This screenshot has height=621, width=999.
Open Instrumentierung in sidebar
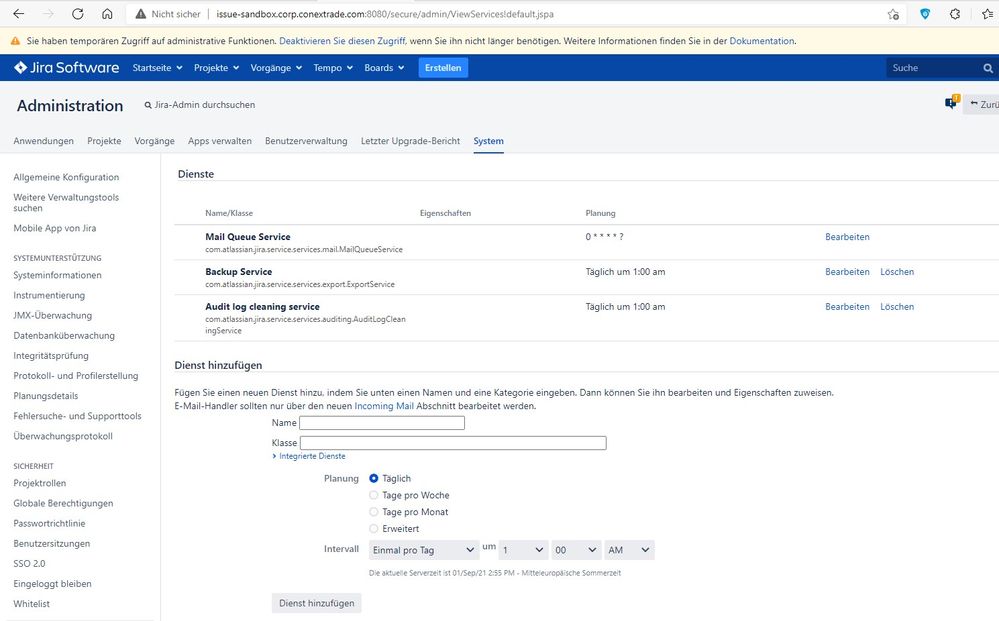49,296
